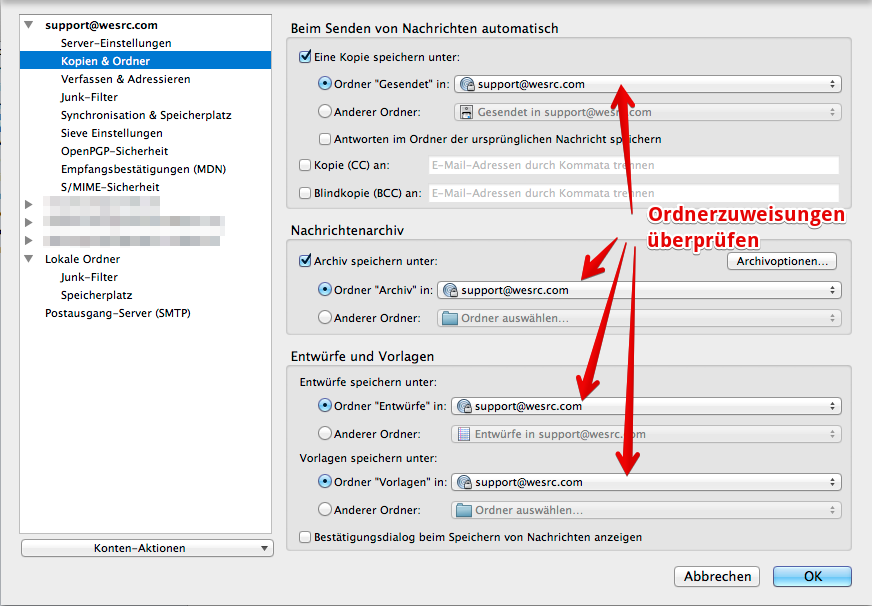Viewport: 872px width, 606px height.
Task: Select Ordner "Gesendet" in radio button
Action: tap(325, 83)
